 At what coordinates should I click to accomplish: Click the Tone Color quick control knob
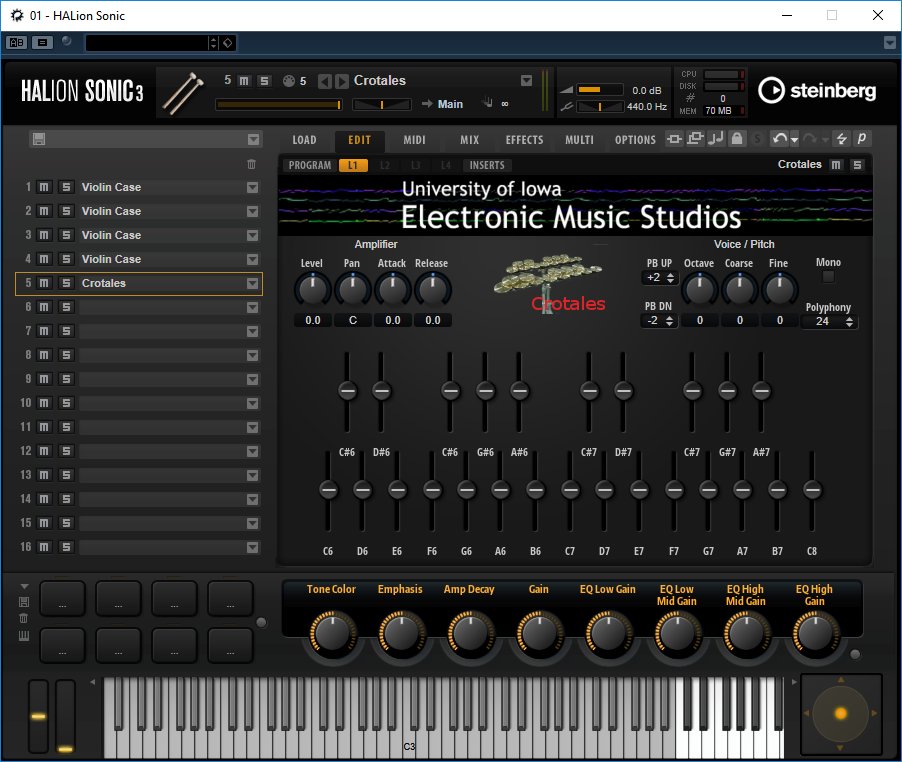pyautogui.click(x=333, y=633)
